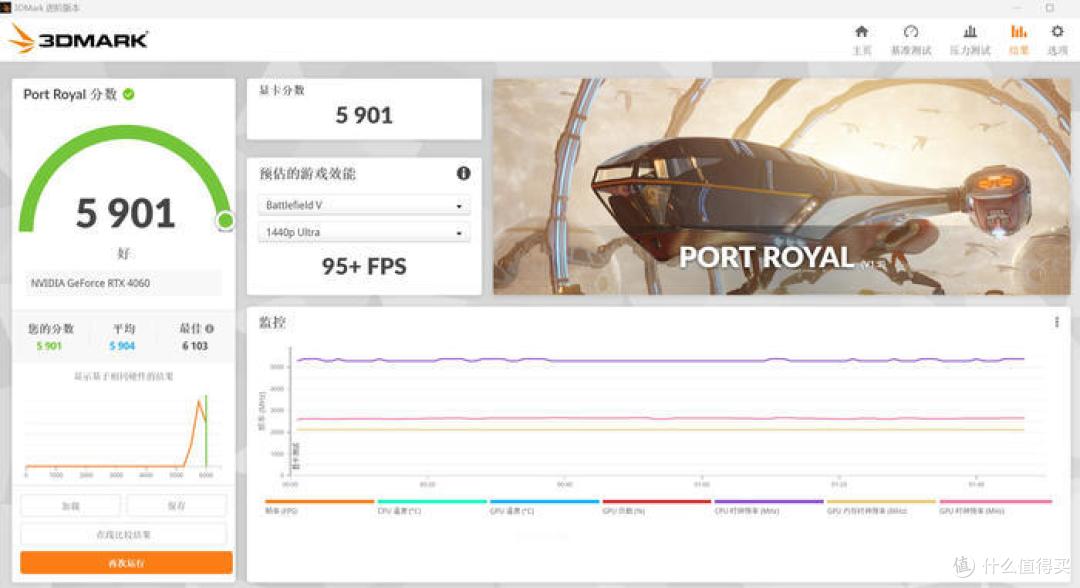The image size is (1080, 588).
Task: Click the green verified checkmark beside Port Royal score
Action: (x=129, y=94)
